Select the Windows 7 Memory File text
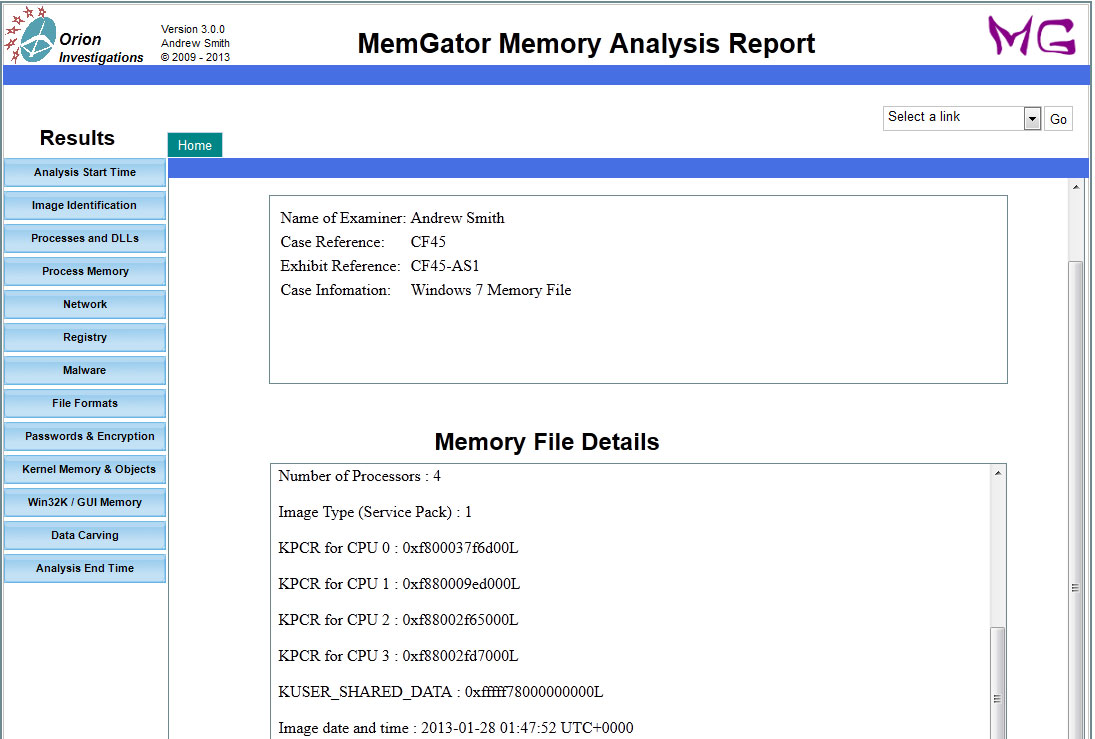1095x739 pixels. (x=491, y=290)
